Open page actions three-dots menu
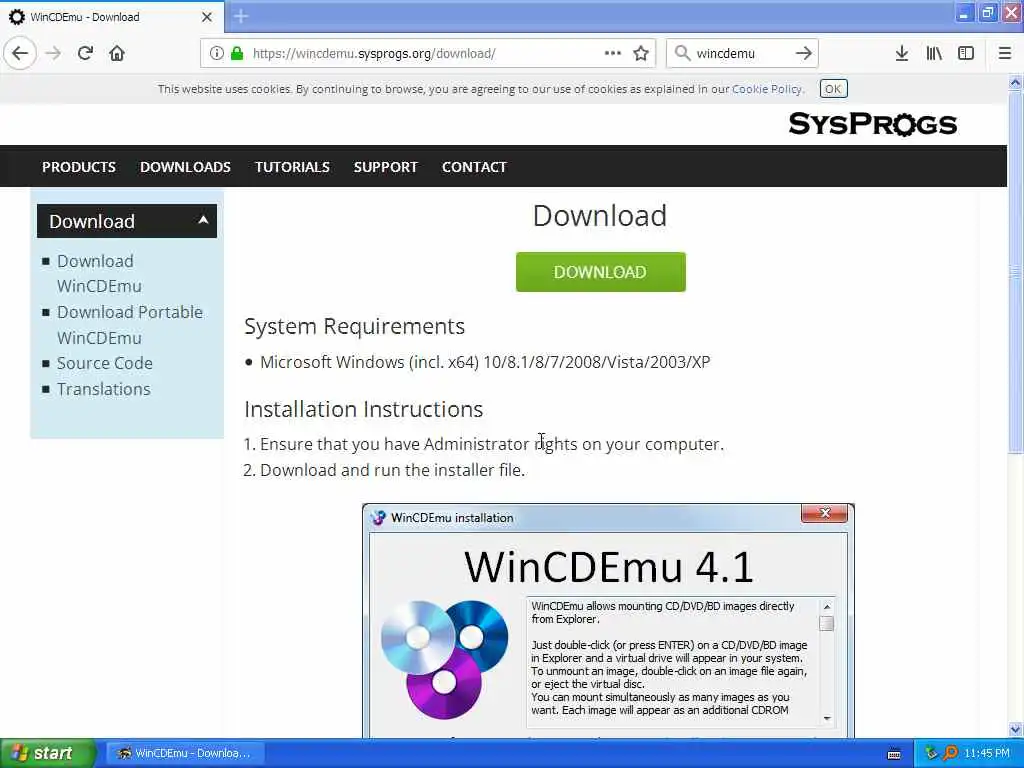The height and width of the screenshot is (768, 1024). tap(613, 54)
